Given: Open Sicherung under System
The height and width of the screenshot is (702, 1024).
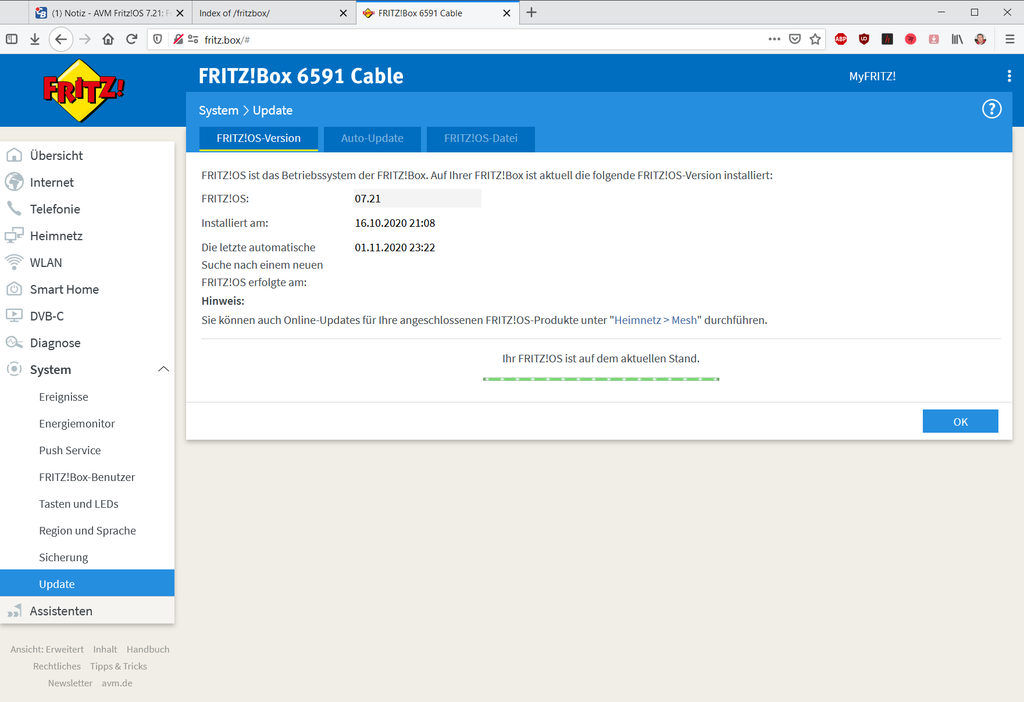Looking at the screenshot, I should (x=63, y=558).
